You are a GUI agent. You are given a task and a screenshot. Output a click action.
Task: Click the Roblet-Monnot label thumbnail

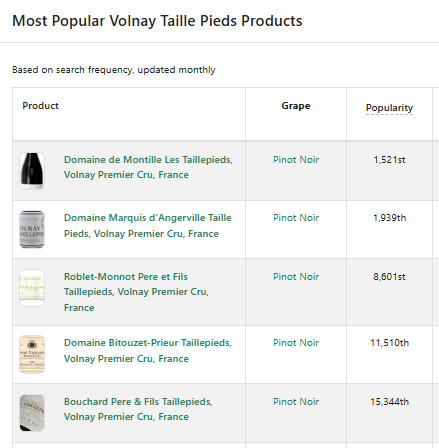(x=32, y=288)
